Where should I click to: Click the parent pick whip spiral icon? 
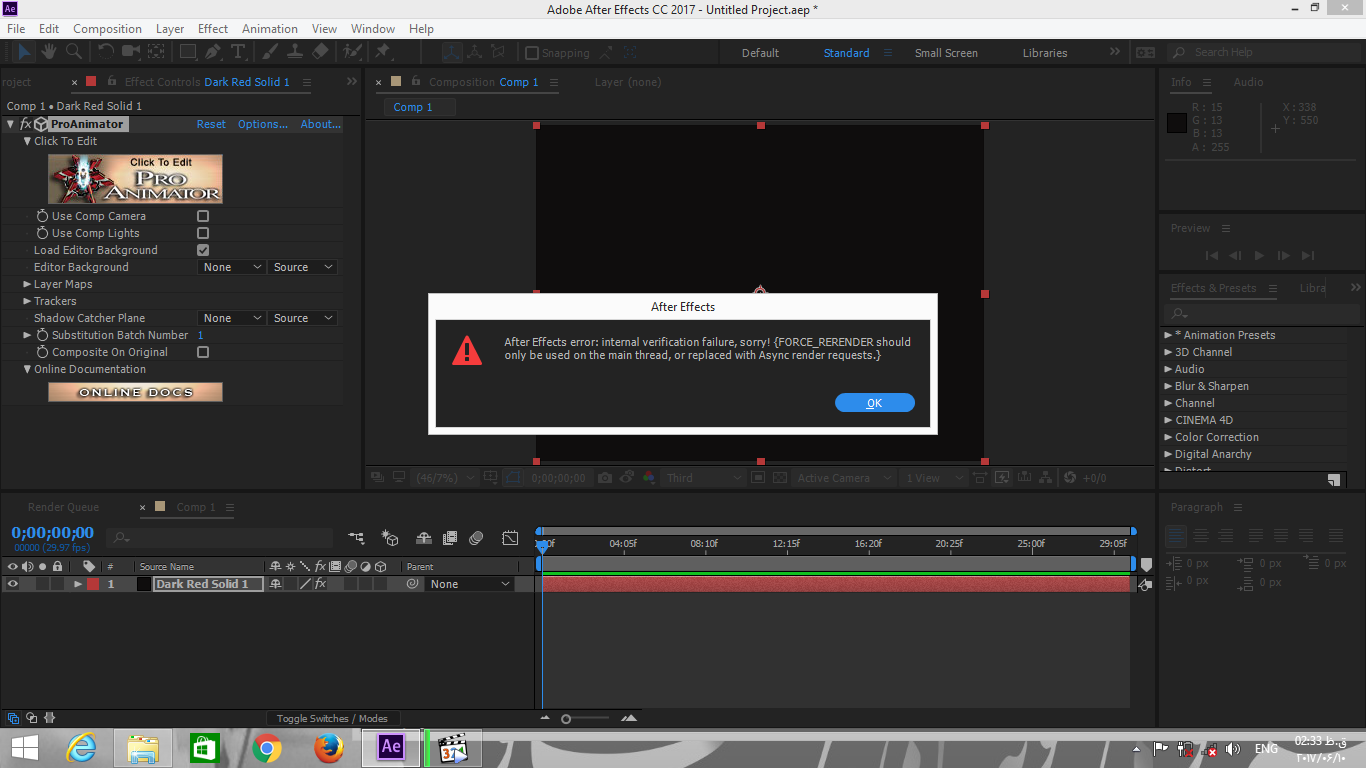[x=412, y=584]
